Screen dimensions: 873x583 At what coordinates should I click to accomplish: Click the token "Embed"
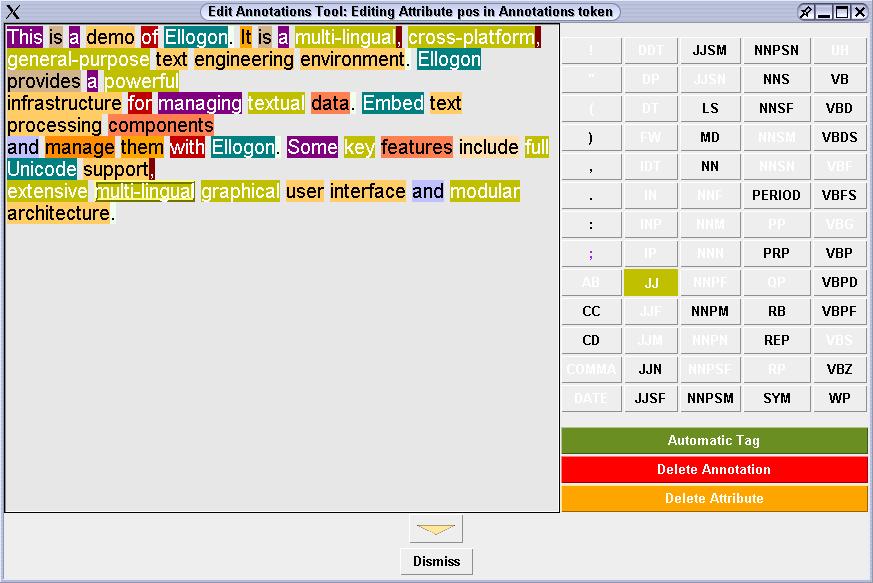pyautogui.click(x=393, y=103)
